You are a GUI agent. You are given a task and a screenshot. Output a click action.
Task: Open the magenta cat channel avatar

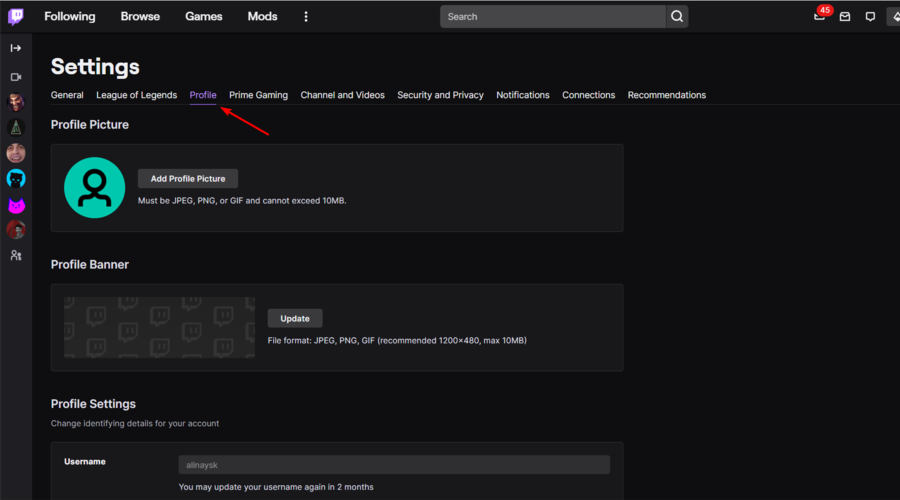click(16, 205)
